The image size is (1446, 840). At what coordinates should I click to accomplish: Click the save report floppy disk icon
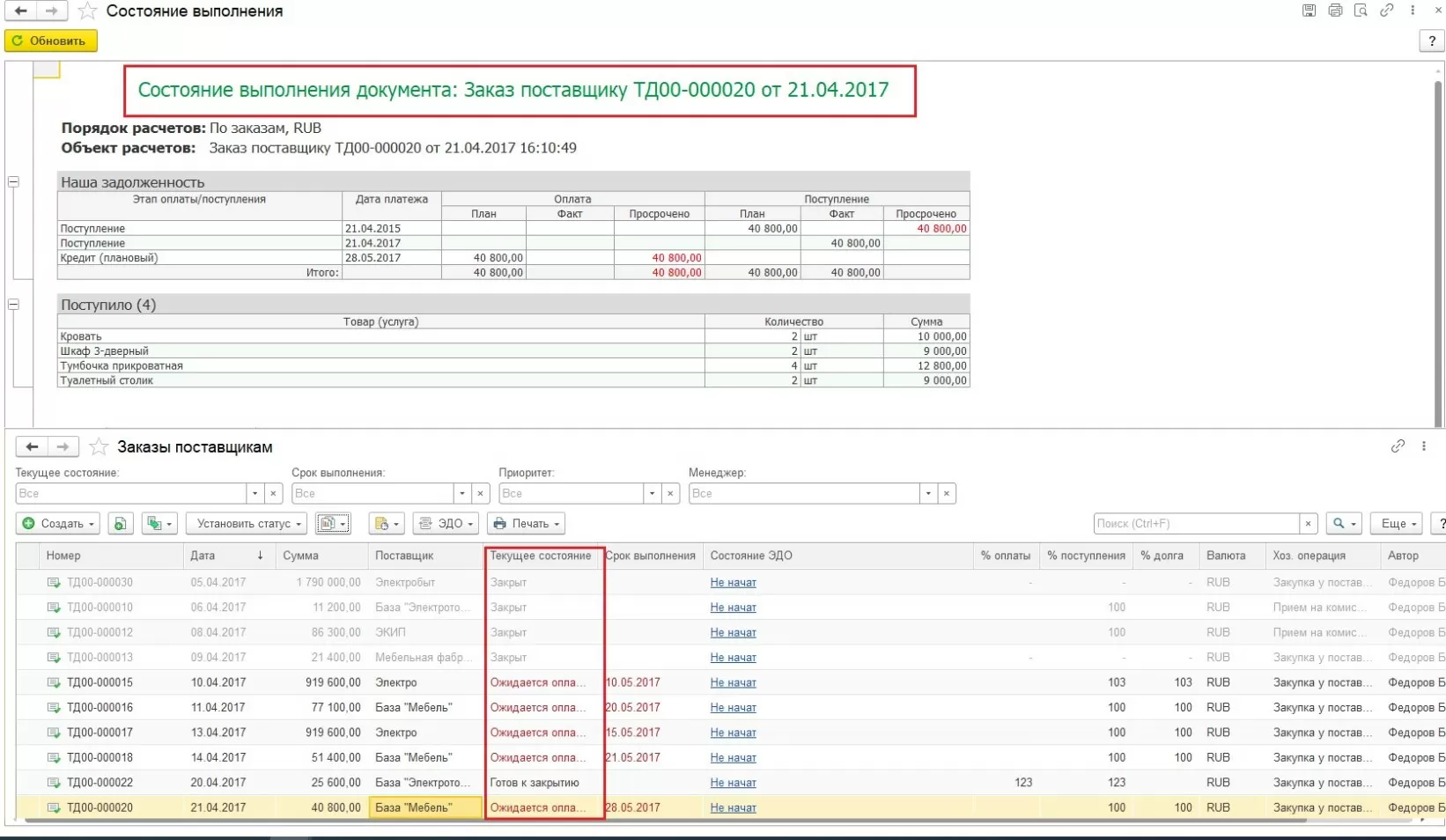(x=1309, y=11)
